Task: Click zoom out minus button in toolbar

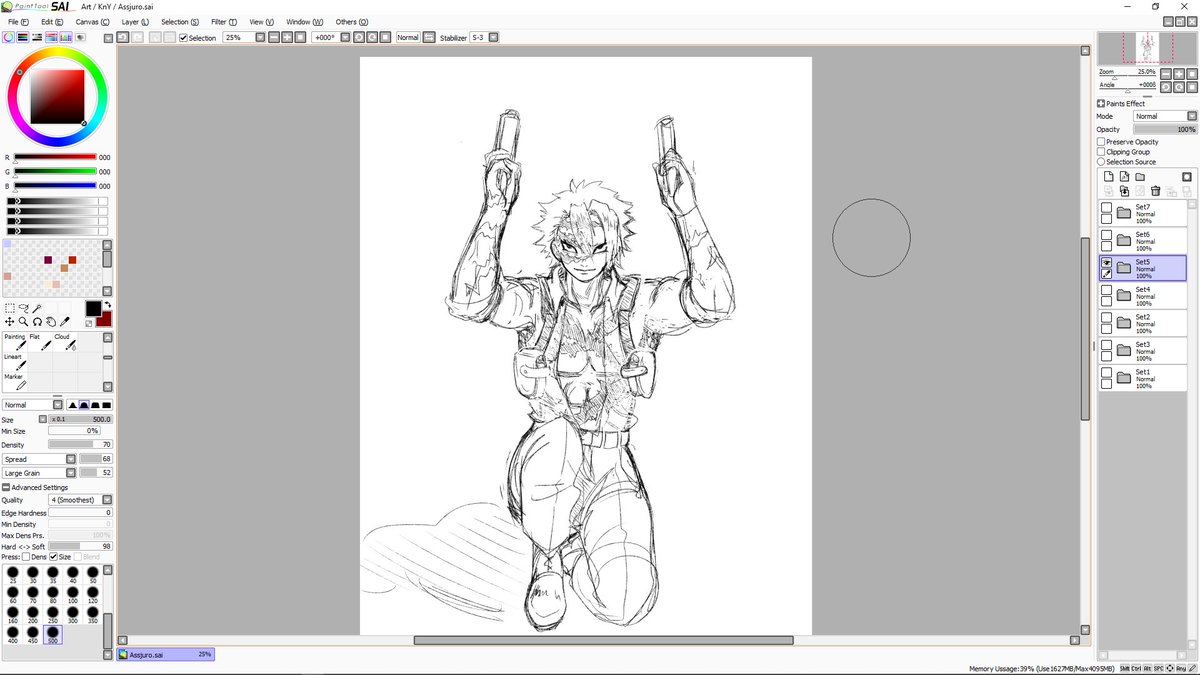Action: [x=273, y=37]
